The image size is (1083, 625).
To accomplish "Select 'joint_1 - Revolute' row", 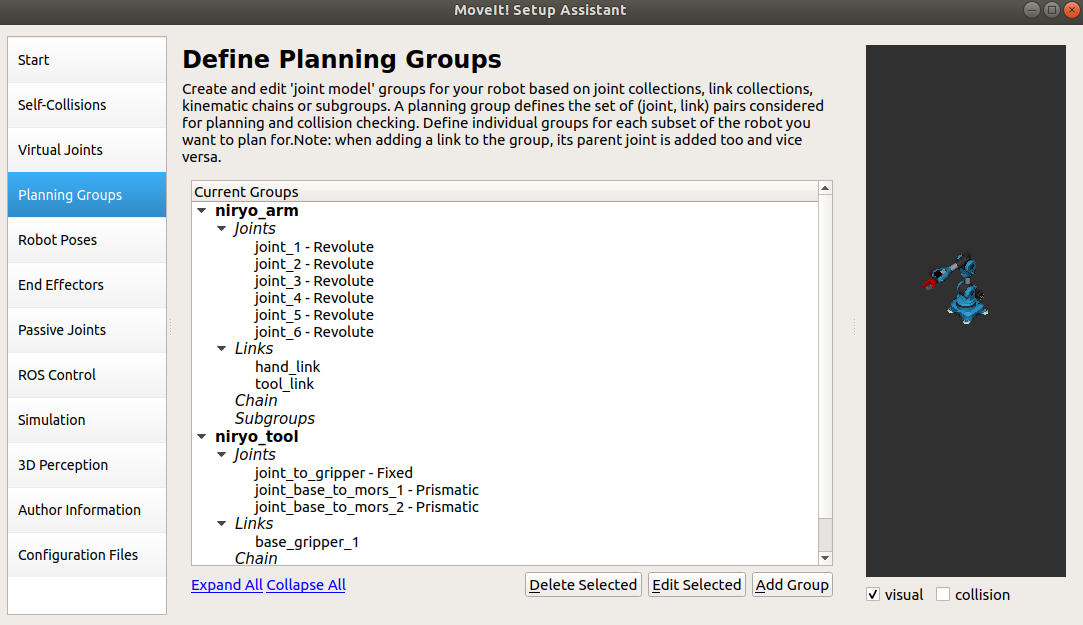I will tap(314, 247).
